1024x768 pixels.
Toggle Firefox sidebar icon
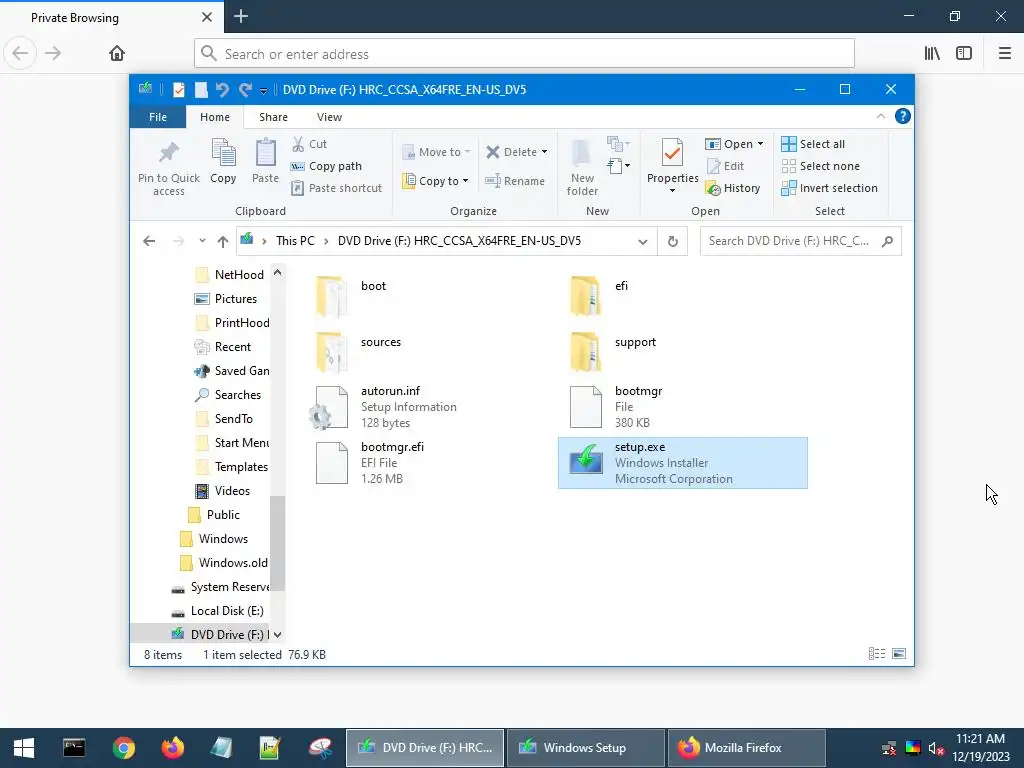pos(964,53)
